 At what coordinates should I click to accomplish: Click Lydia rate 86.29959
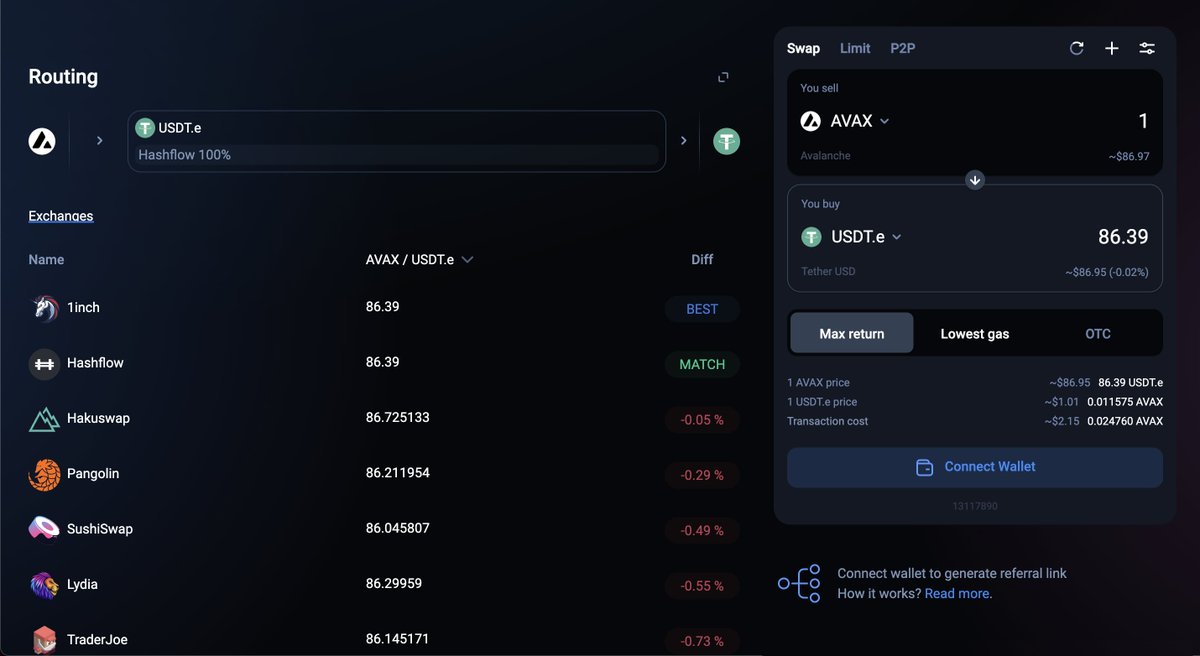pyautogui.click(x=394, y=583)
